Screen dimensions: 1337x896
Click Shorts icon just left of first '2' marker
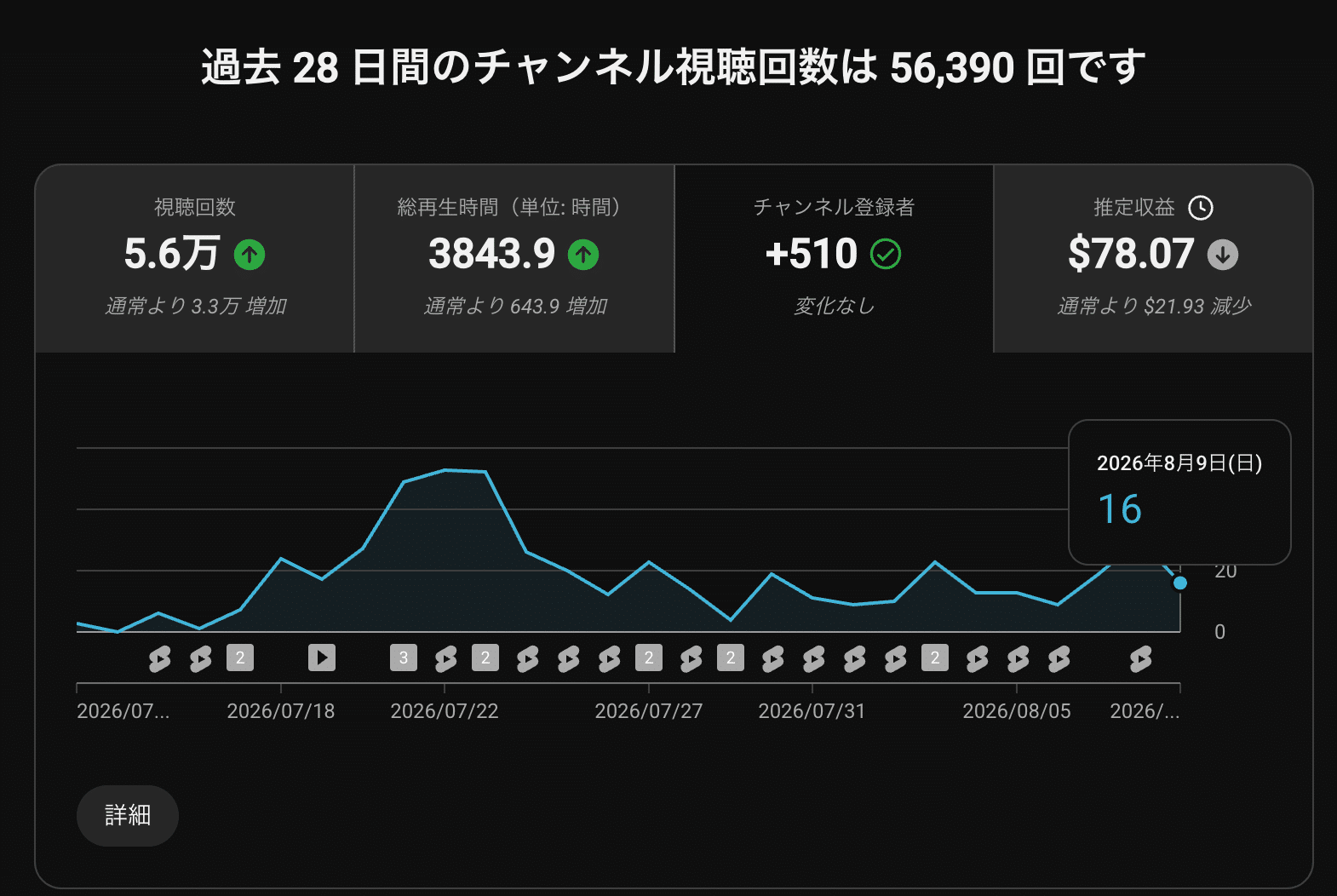point(200,658)
